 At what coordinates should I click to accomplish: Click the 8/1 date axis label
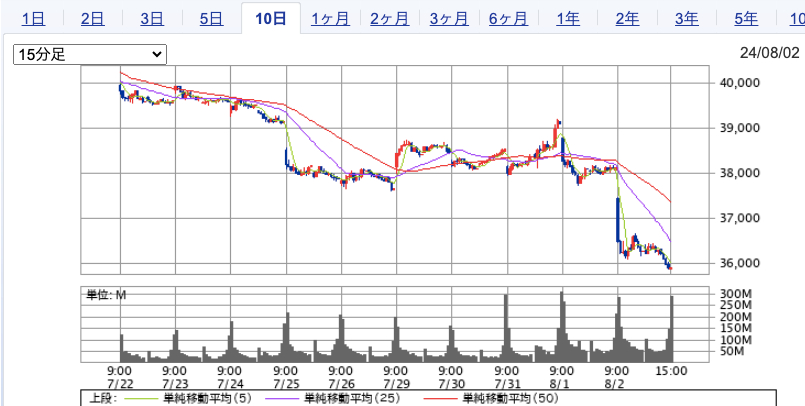pos(562,383)
